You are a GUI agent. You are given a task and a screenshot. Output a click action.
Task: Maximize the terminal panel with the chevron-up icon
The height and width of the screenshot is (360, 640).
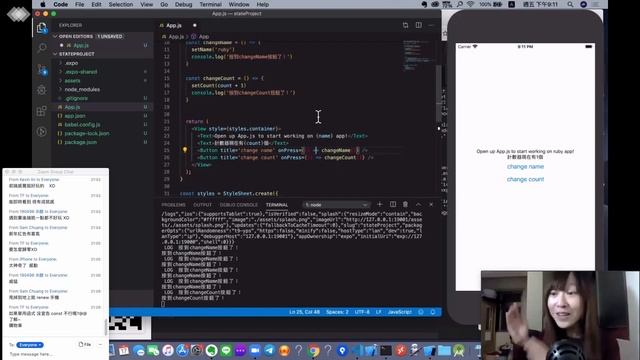(x=418, y=204)
